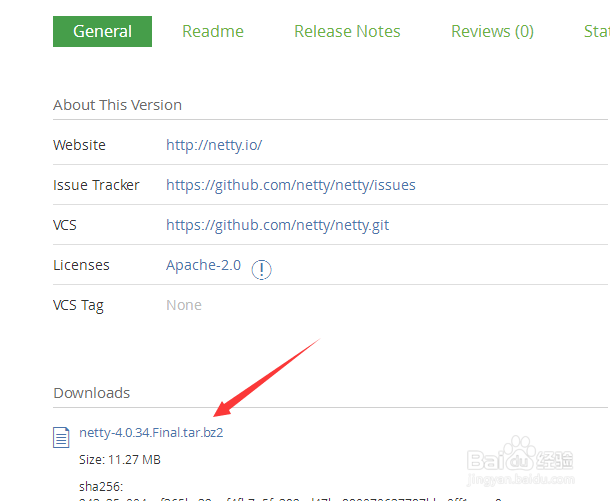Select the 'Size: 11.27 MB' text
This screenshot has width=610, height=501.
120,460
